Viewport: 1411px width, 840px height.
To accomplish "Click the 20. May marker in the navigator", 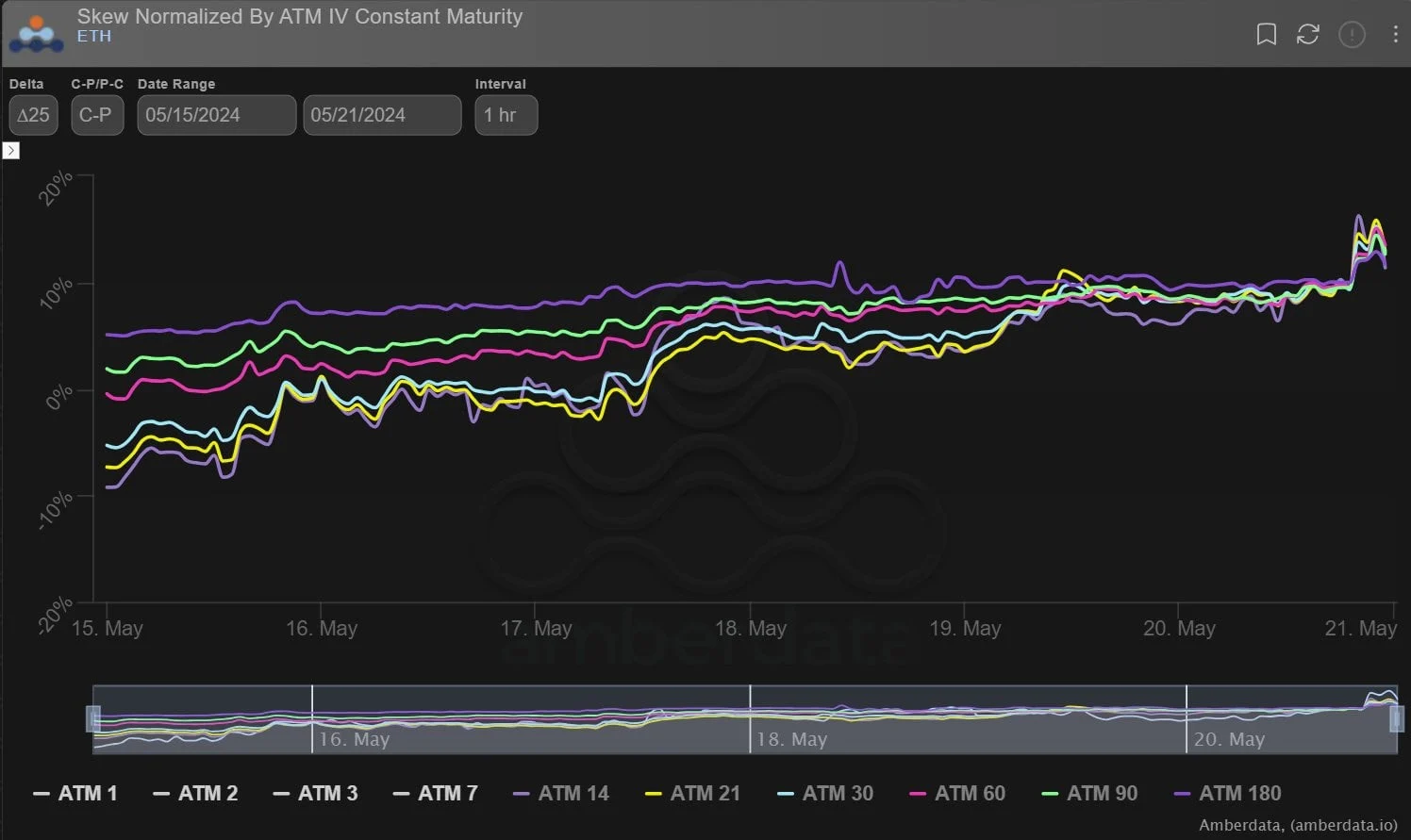I will click(x=1229, y=739).
